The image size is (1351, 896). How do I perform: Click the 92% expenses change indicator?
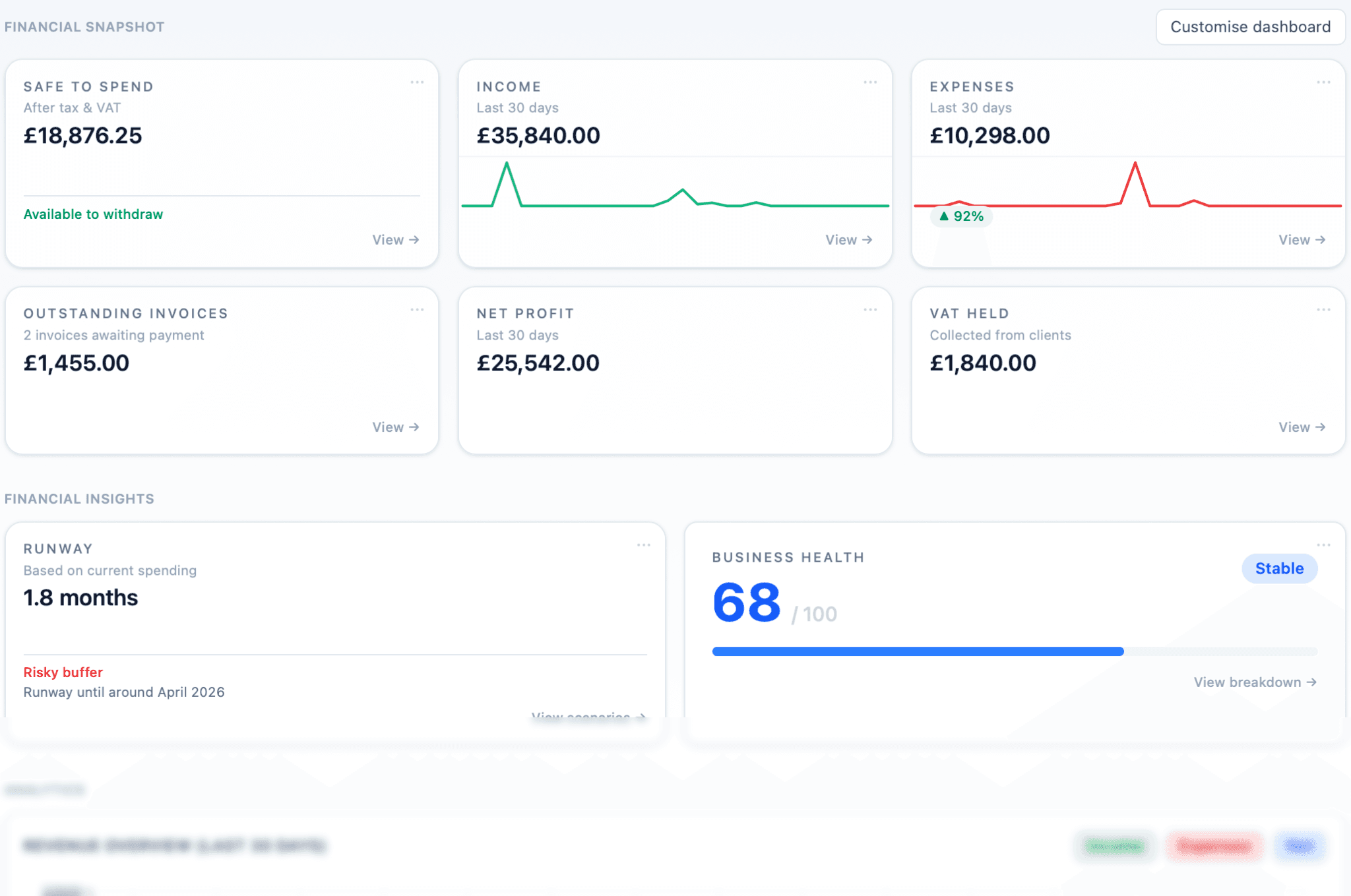click(960, 216)
